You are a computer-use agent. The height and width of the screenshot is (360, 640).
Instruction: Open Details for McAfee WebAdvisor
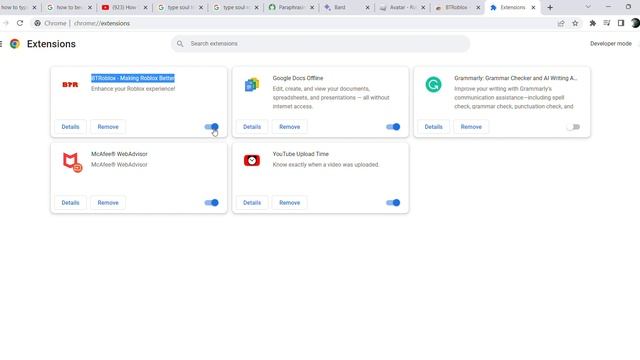(x=70, y=203)
